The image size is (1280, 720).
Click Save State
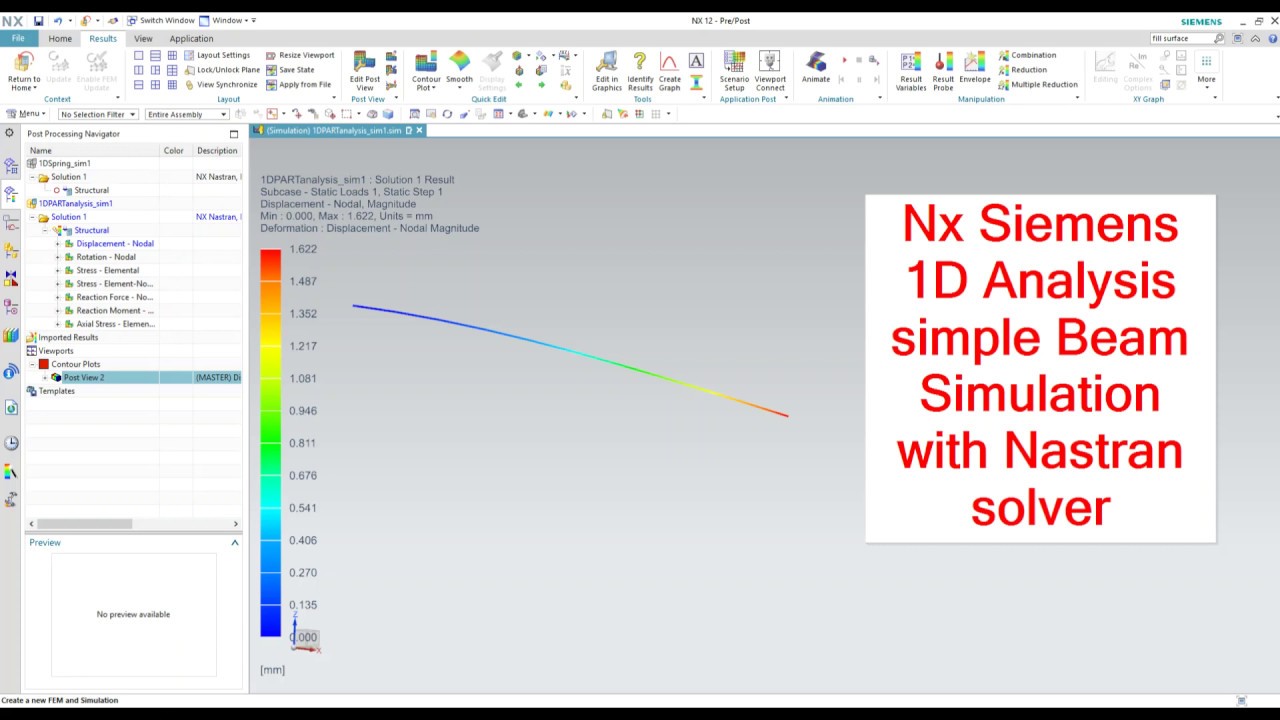[x=290, y=70]
